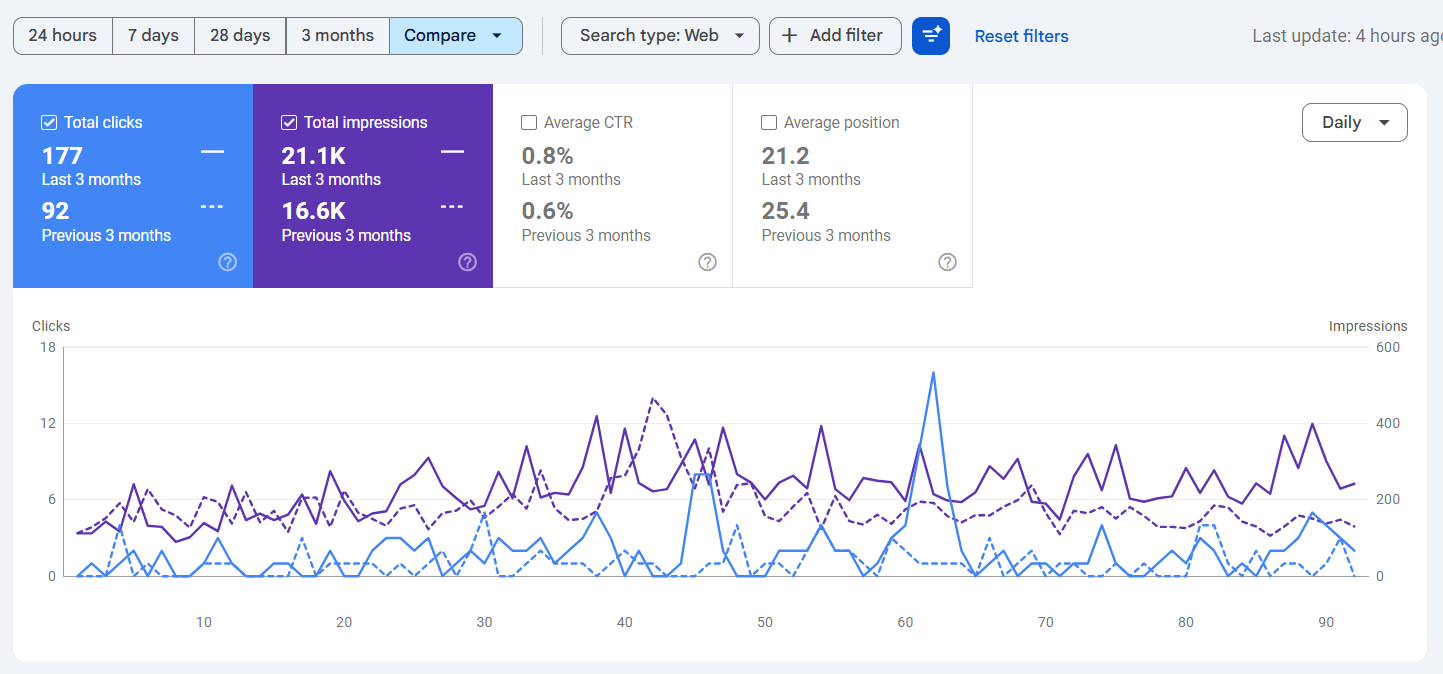Open help icon on Total impressions card
Viewport: 1443px width, 674px height.
point(467,262)
